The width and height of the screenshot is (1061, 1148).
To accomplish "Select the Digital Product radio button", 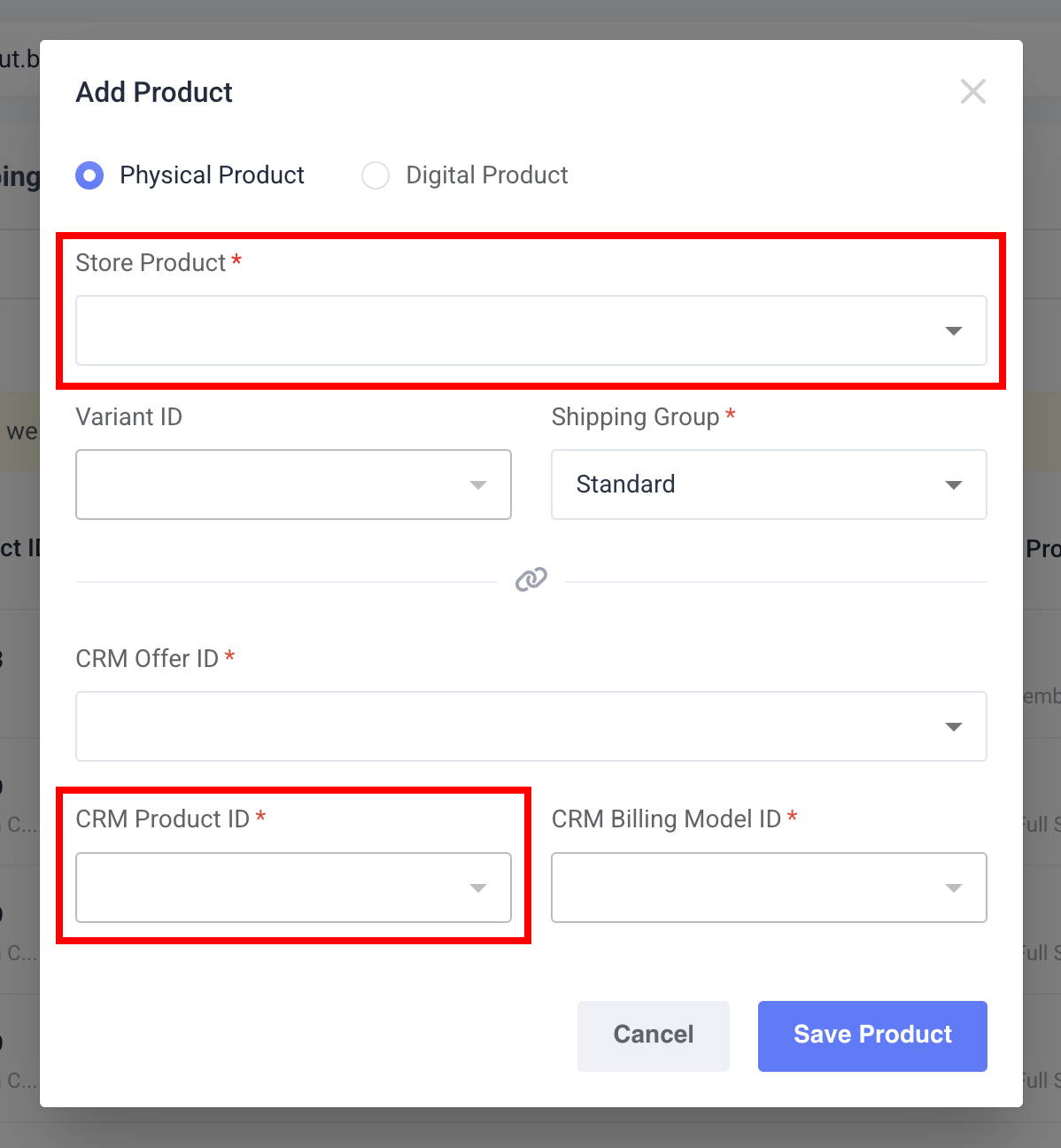I will [376, 175].
